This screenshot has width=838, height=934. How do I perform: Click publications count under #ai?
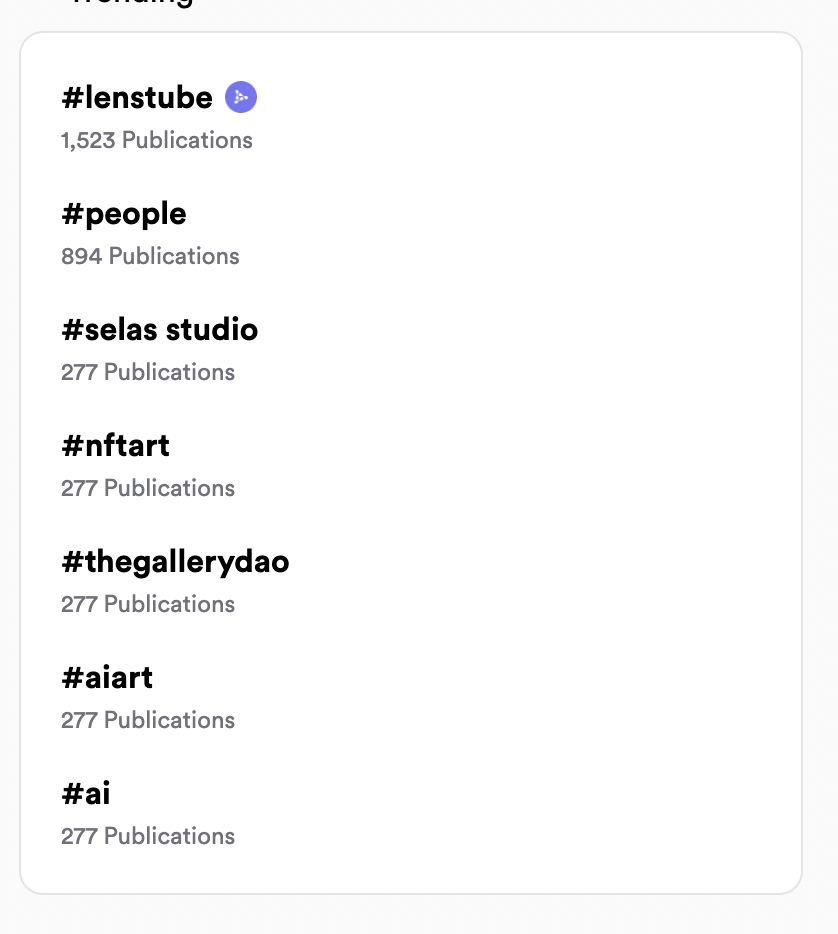coord(148,836)
